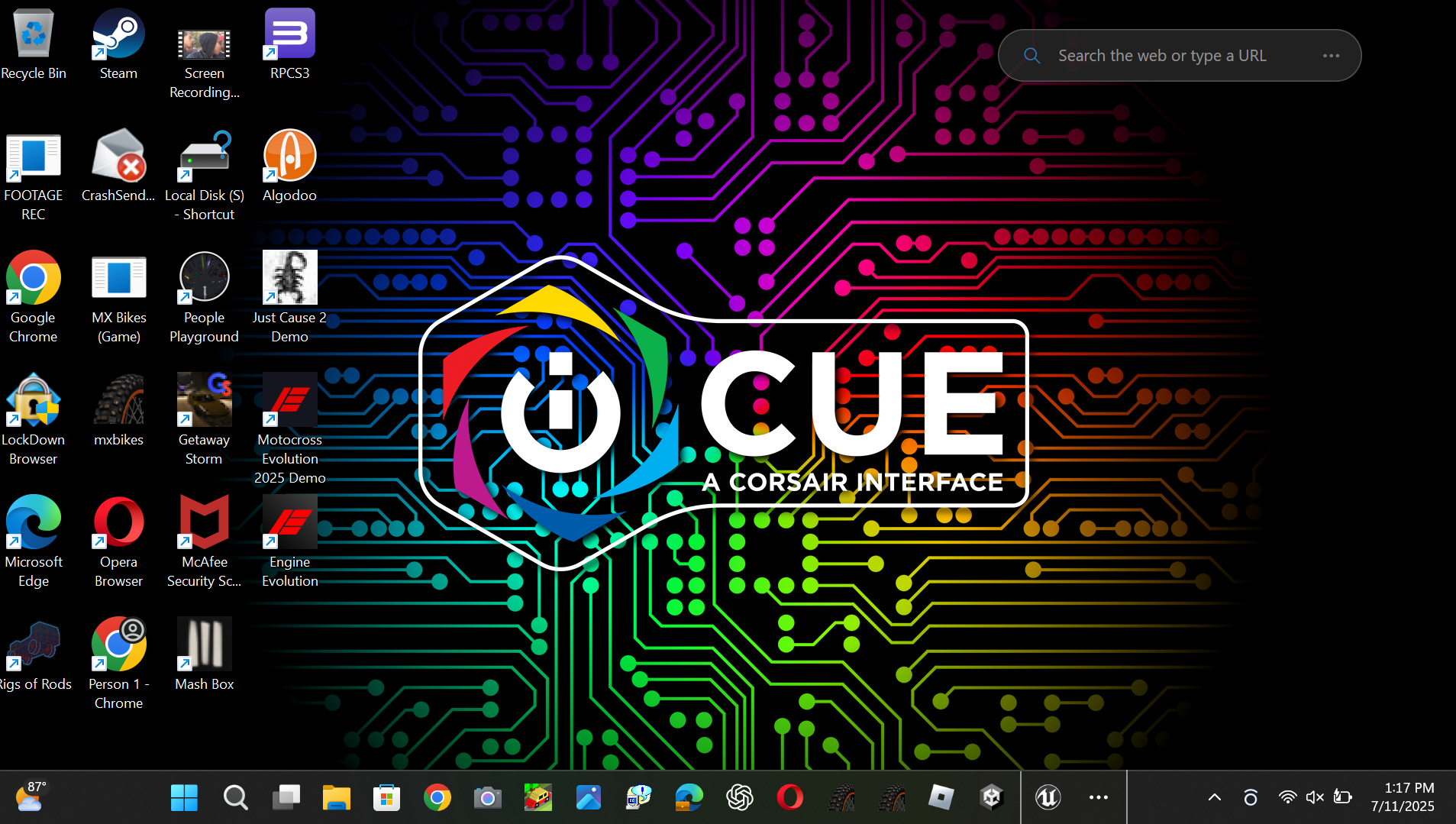The height and width of the screenshot is (824, 1456).
Task: Select the Mash Box desktop shortcut
Action: point(204,655)
